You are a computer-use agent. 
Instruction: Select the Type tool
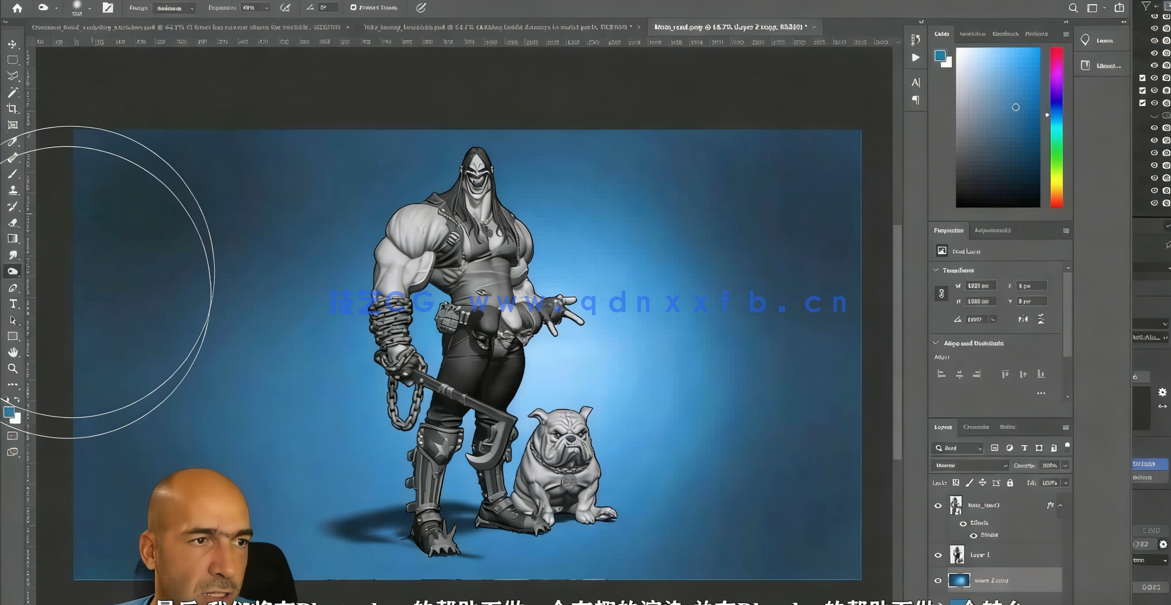click(x=12, y=304)
